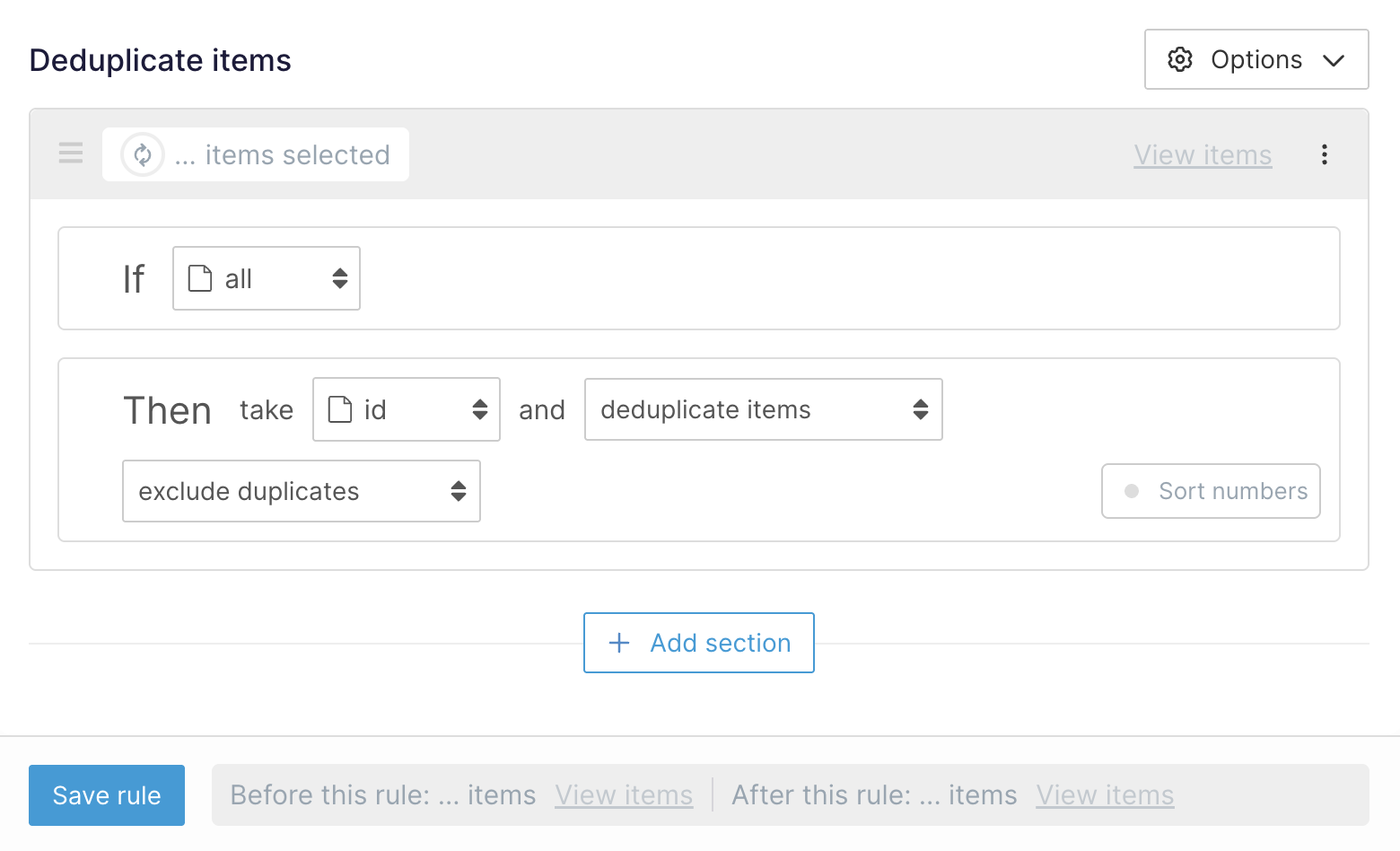Open View items link for After this rule

tap(1105, 795)
